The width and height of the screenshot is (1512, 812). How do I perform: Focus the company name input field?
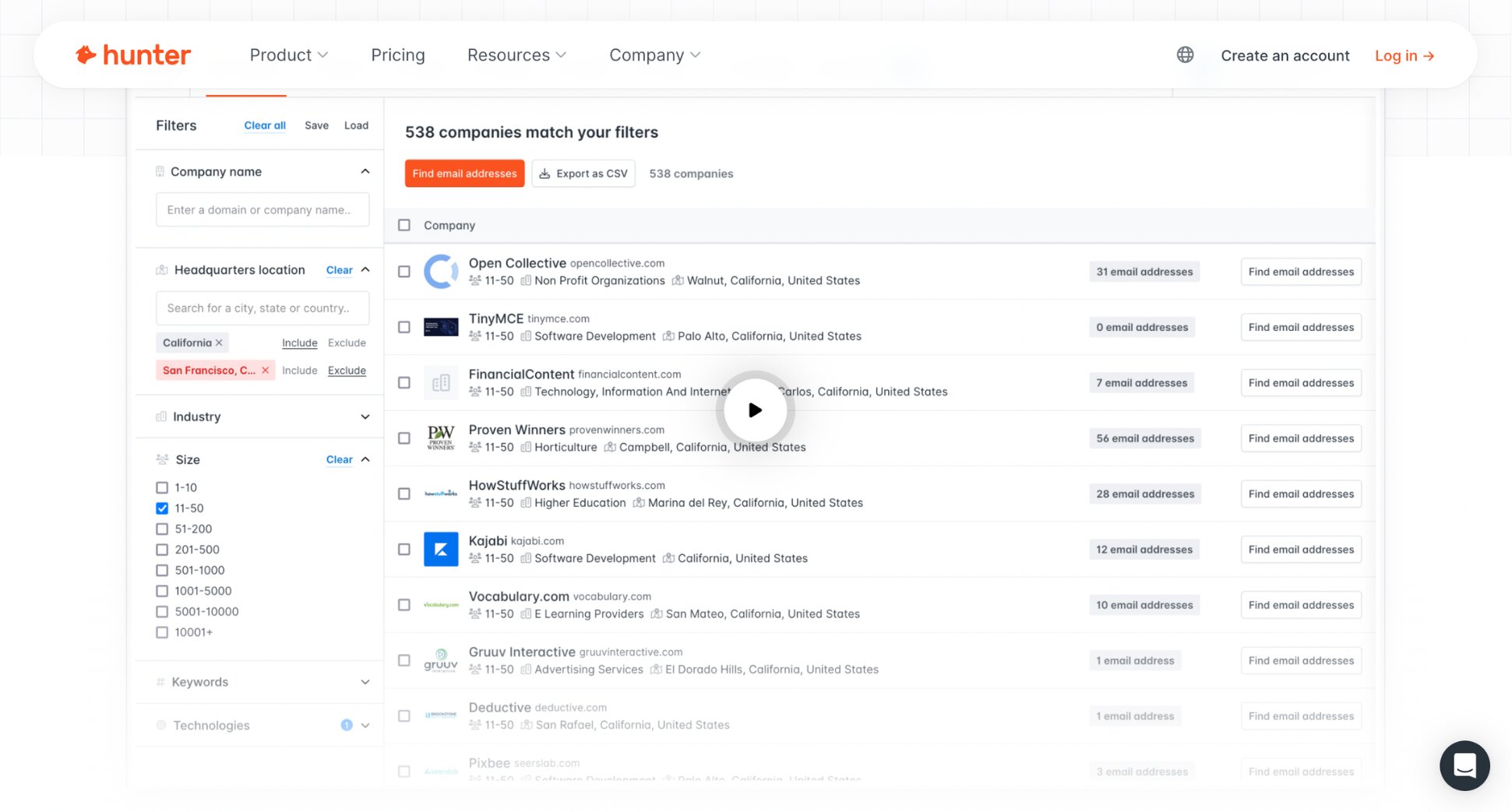tap(263, 209)
